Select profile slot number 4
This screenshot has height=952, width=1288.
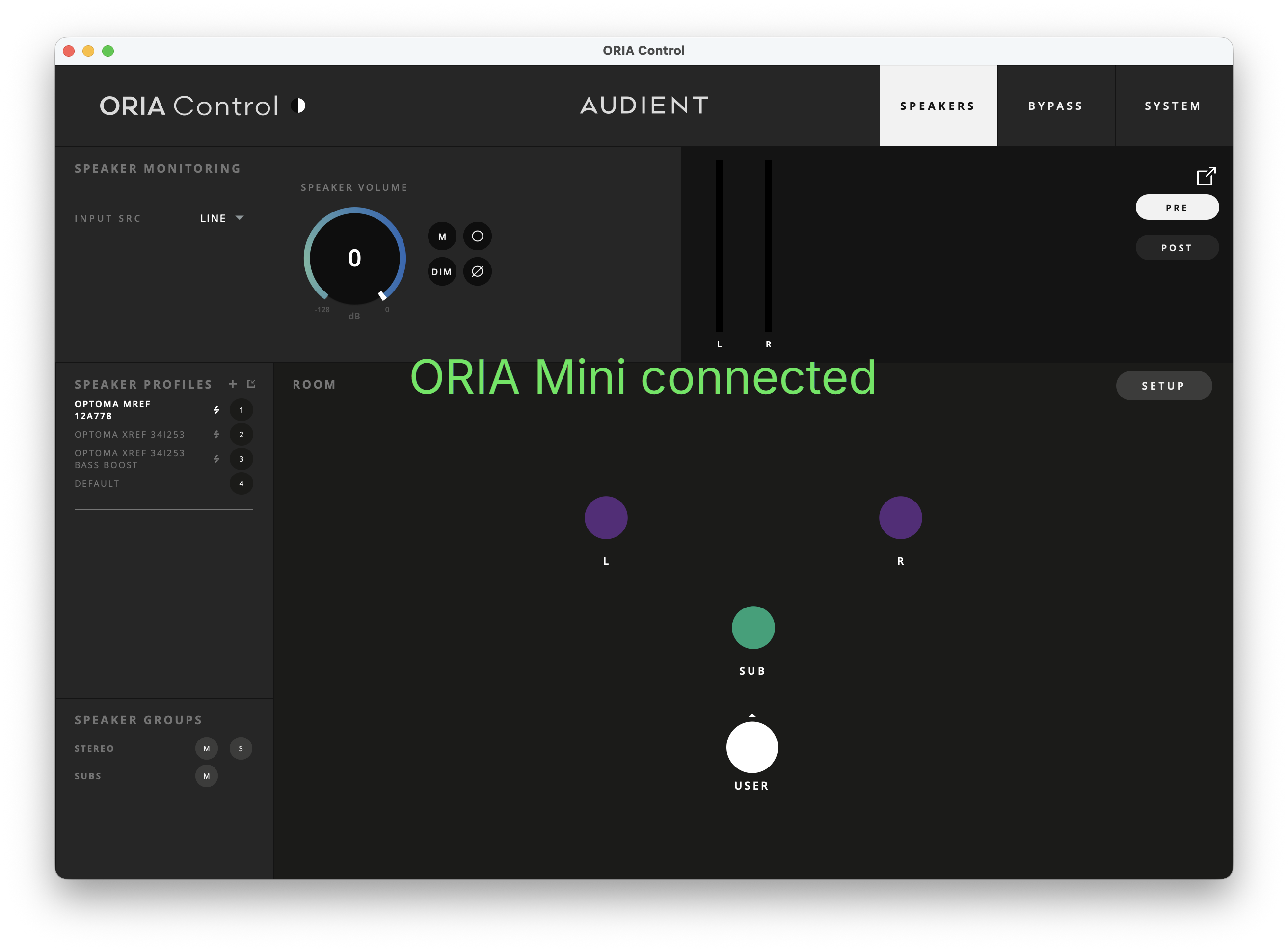(241, 483)
